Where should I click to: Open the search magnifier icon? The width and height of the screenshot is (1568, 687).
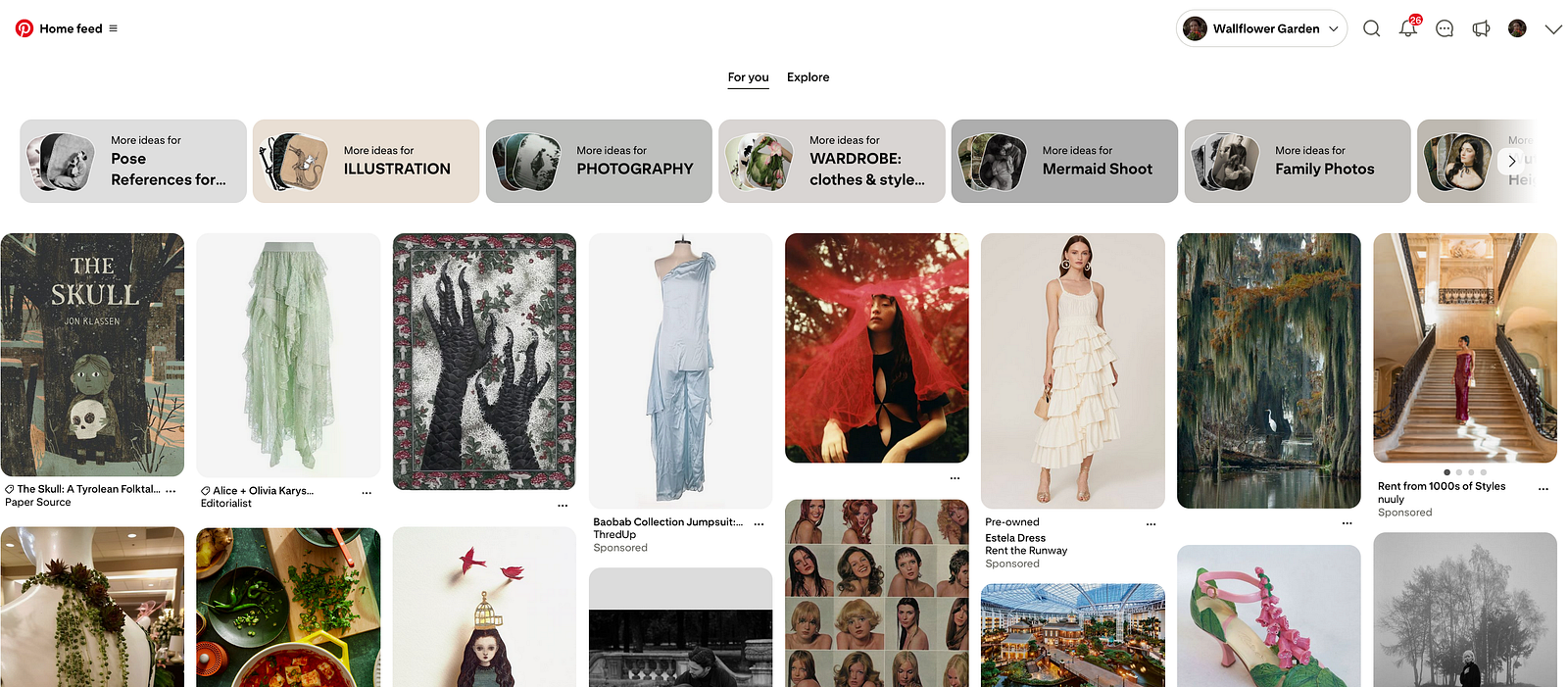[x=1371, y=28]
